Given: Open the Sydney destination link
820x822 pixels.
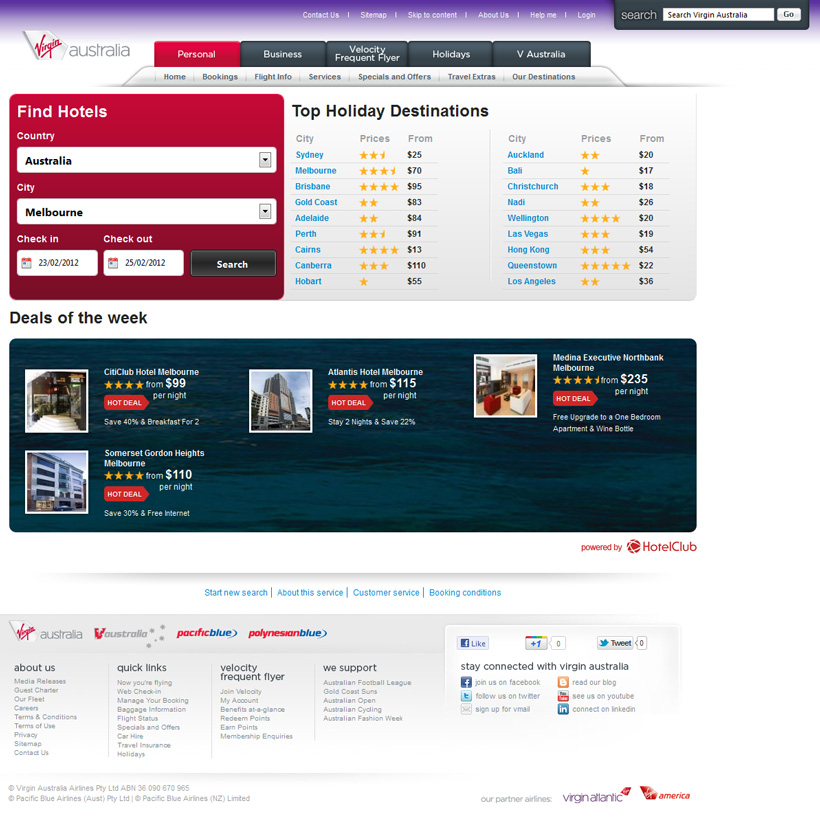Looking at the screenshot, I should pos(309,155).
